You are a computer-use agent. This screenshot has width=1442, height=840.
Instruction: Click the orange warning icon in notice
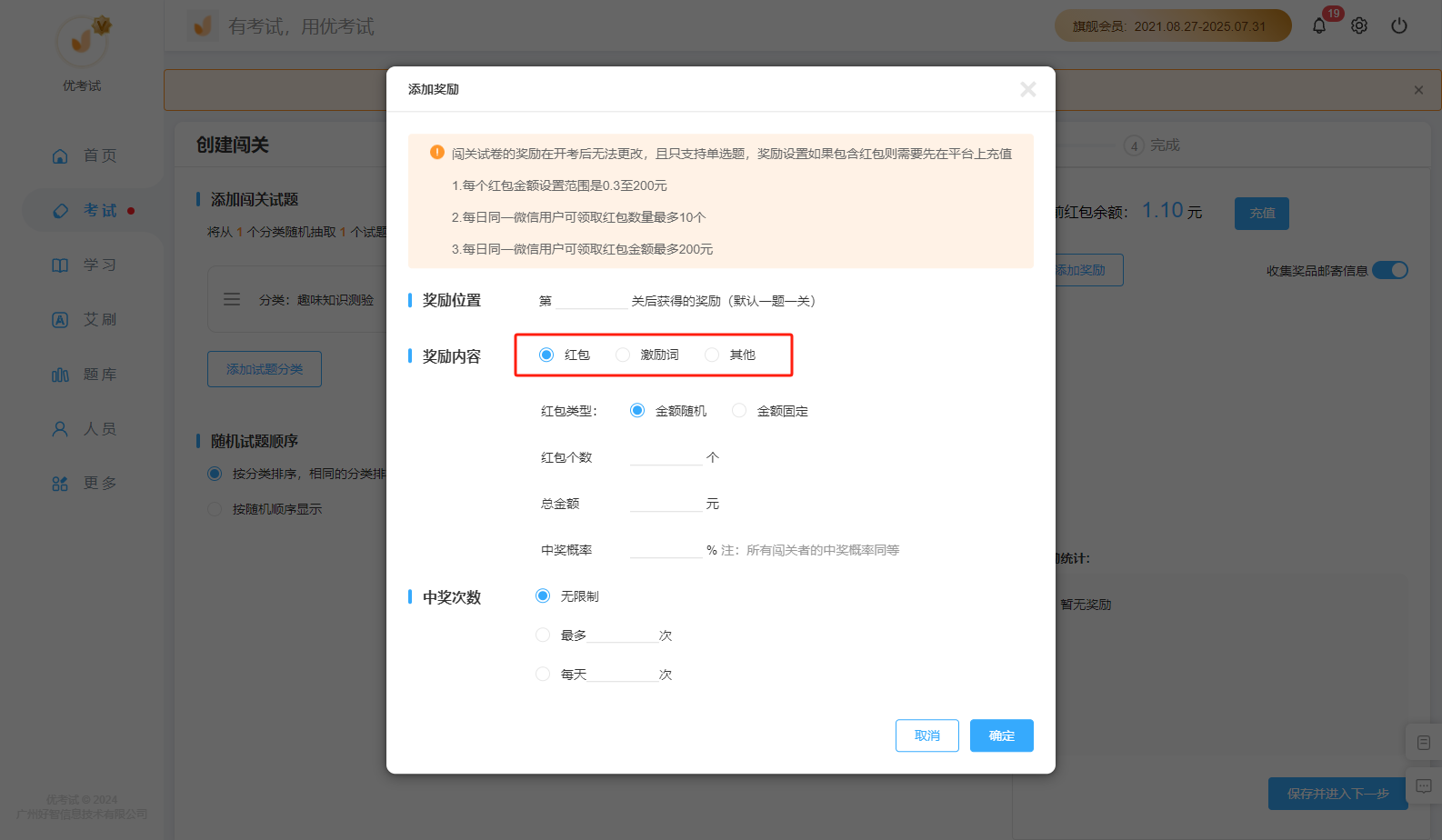pos(437,153)
